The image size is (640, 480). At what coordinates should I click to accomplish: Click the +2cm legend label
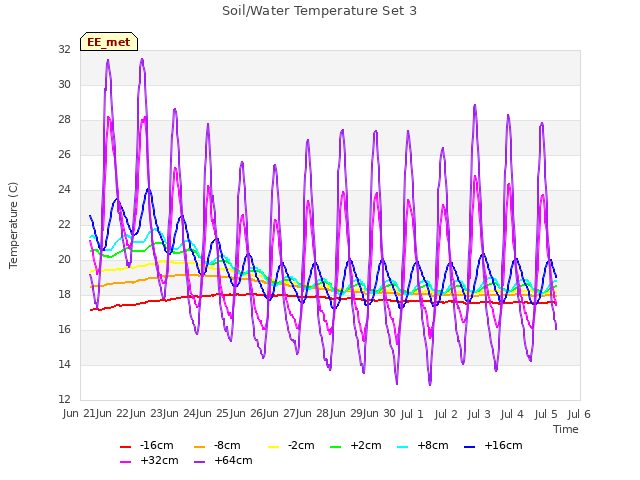tap(366, 445)
